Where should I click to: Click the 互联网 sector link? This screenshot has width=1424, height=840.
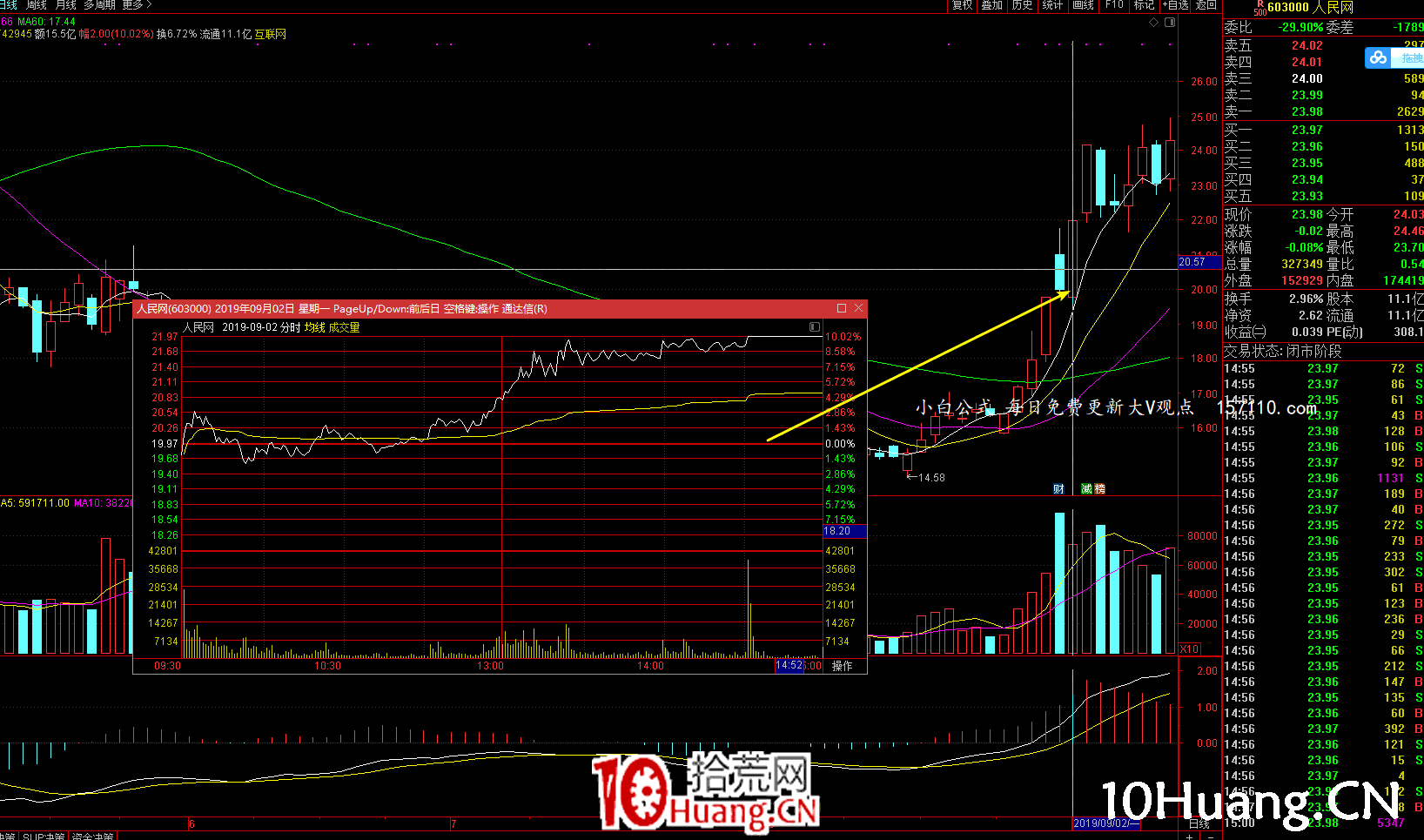click(x=271, y=34)
